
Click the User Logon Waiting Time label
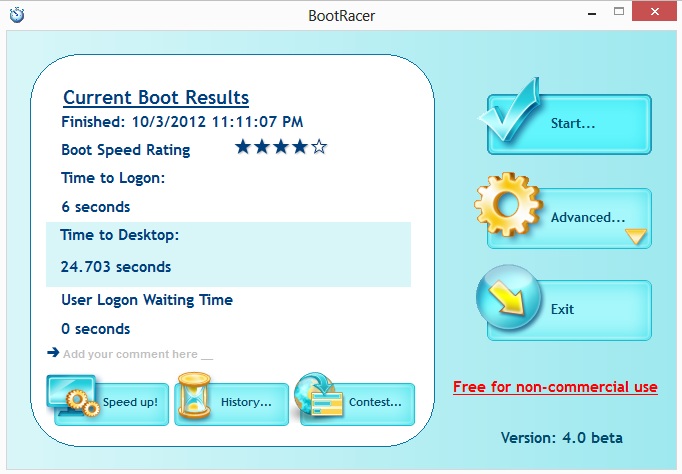tap(147, 300)
